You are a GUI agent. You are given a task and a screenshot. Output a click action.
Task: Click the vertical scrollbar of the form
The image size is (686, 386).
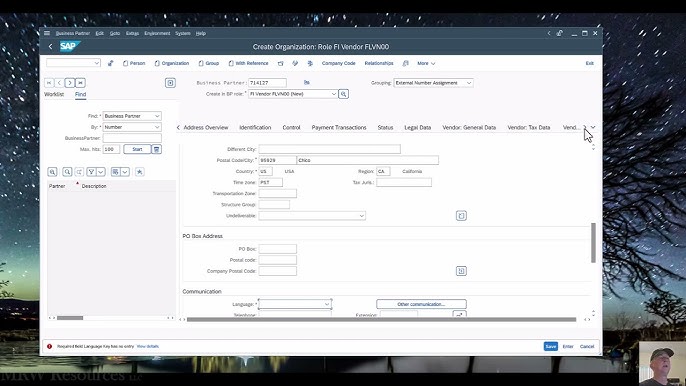593,243
